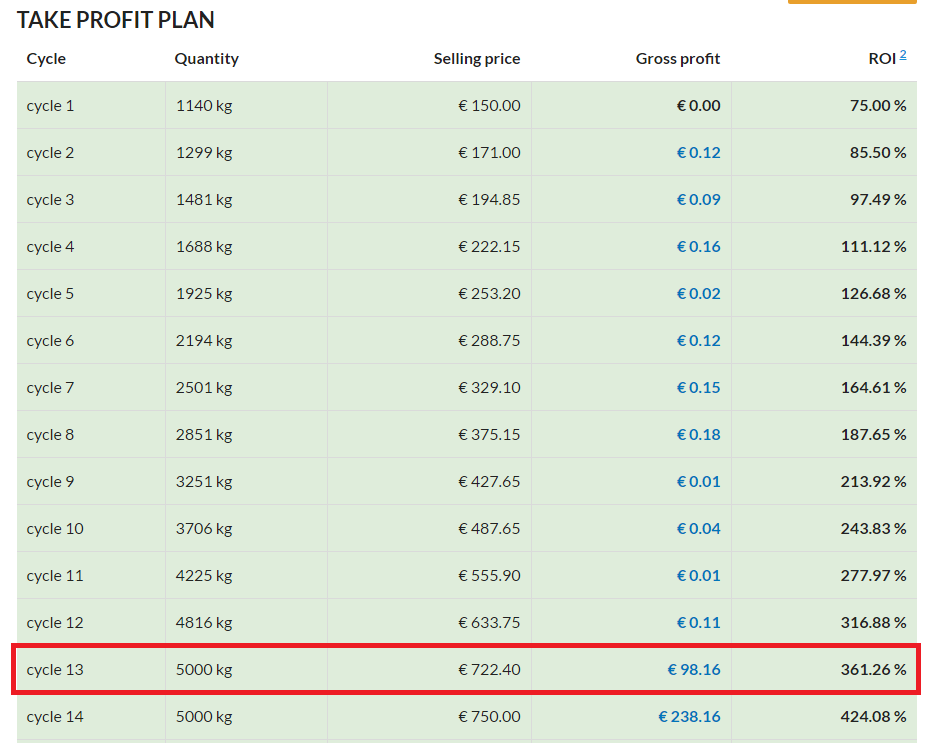Select the cycle 1 row label
Image resolution: width=929 pixels, height=743 pixels.
(x=50, y=106)
